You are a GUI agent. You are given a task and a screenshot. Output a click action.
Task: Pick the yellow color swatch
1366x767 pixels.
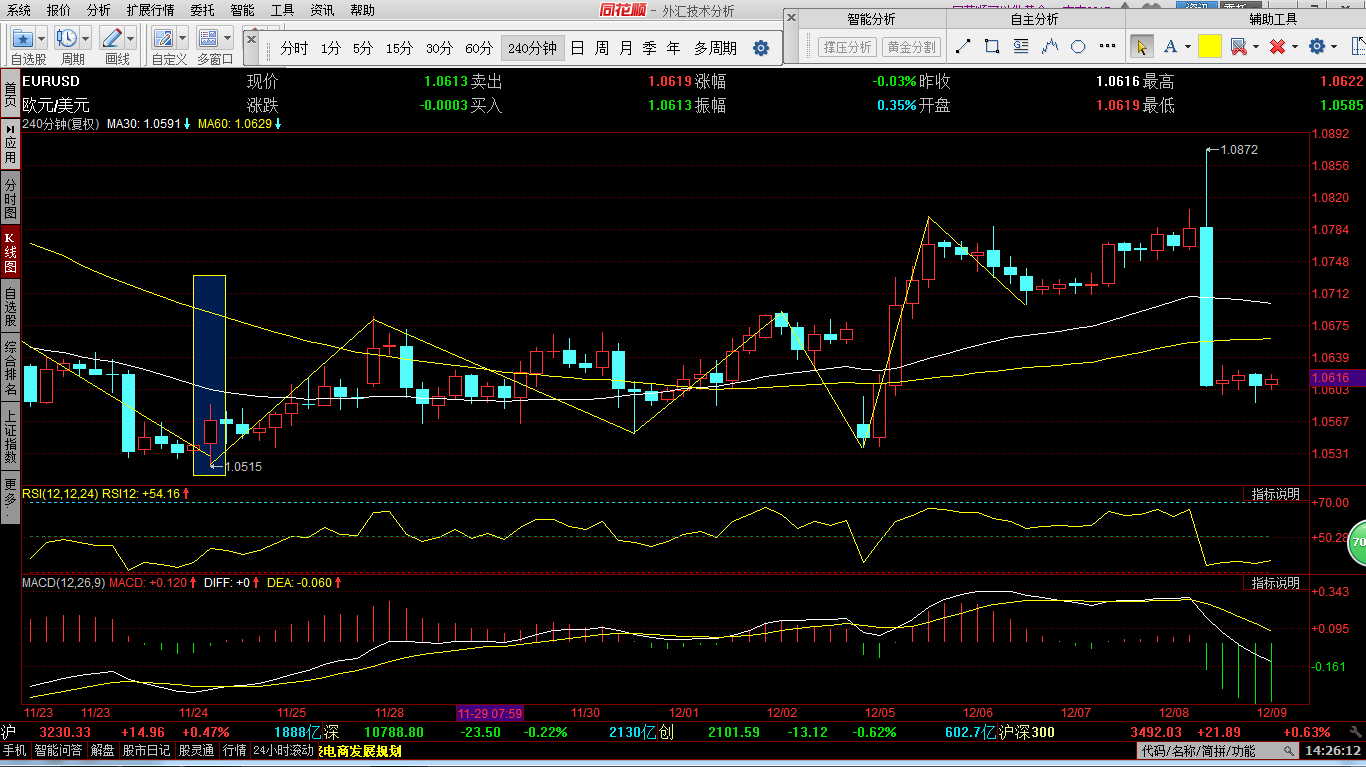pyautogui.click(x=1209, y=47)
